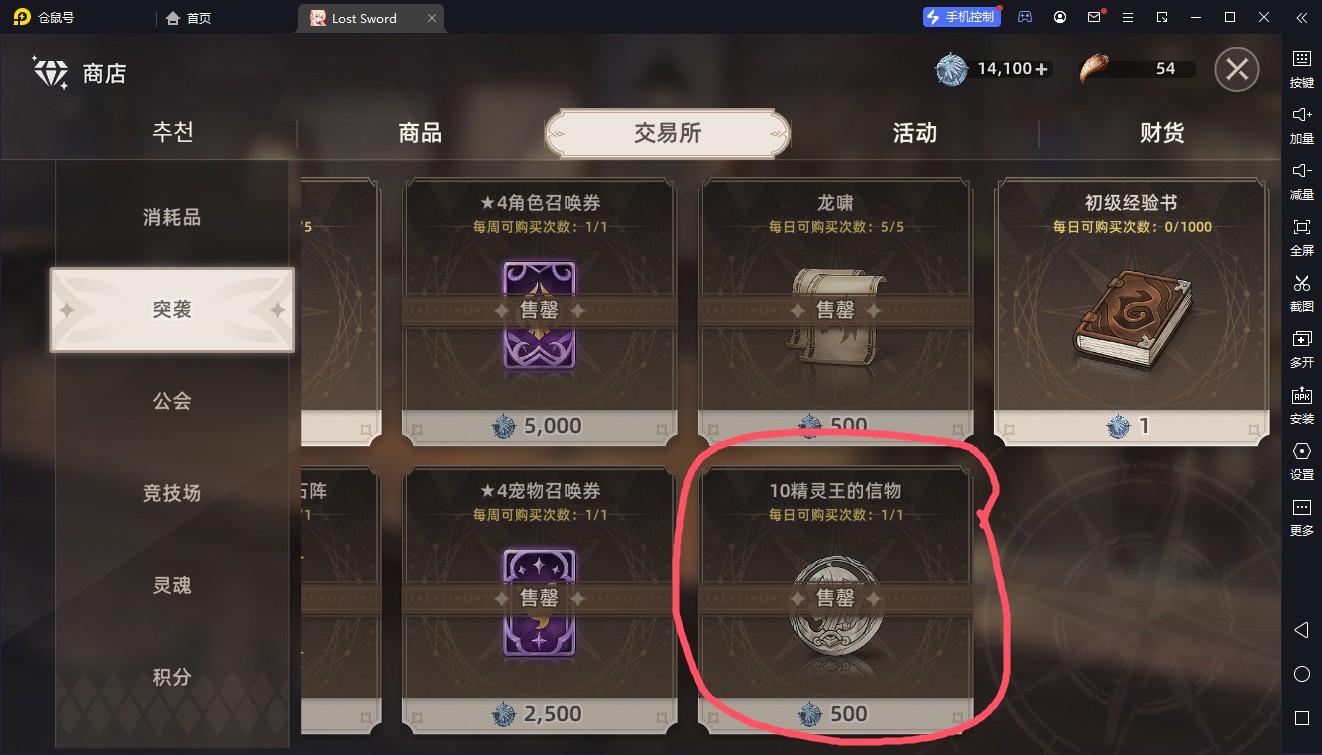Collapse sidebar with double chevron arrows
Image resolution: width=1322 pixels, height=755 pixels.
tap(1301, 18)
